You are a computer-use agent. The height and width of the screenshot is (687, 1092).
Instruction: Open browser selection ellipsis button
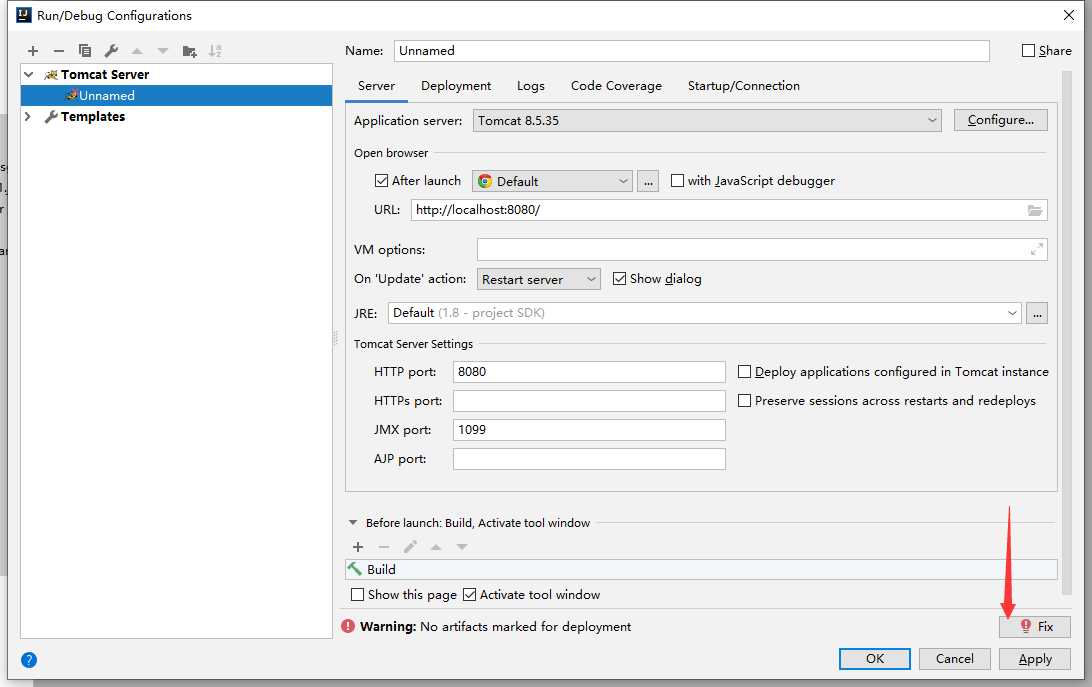[648, 181]
